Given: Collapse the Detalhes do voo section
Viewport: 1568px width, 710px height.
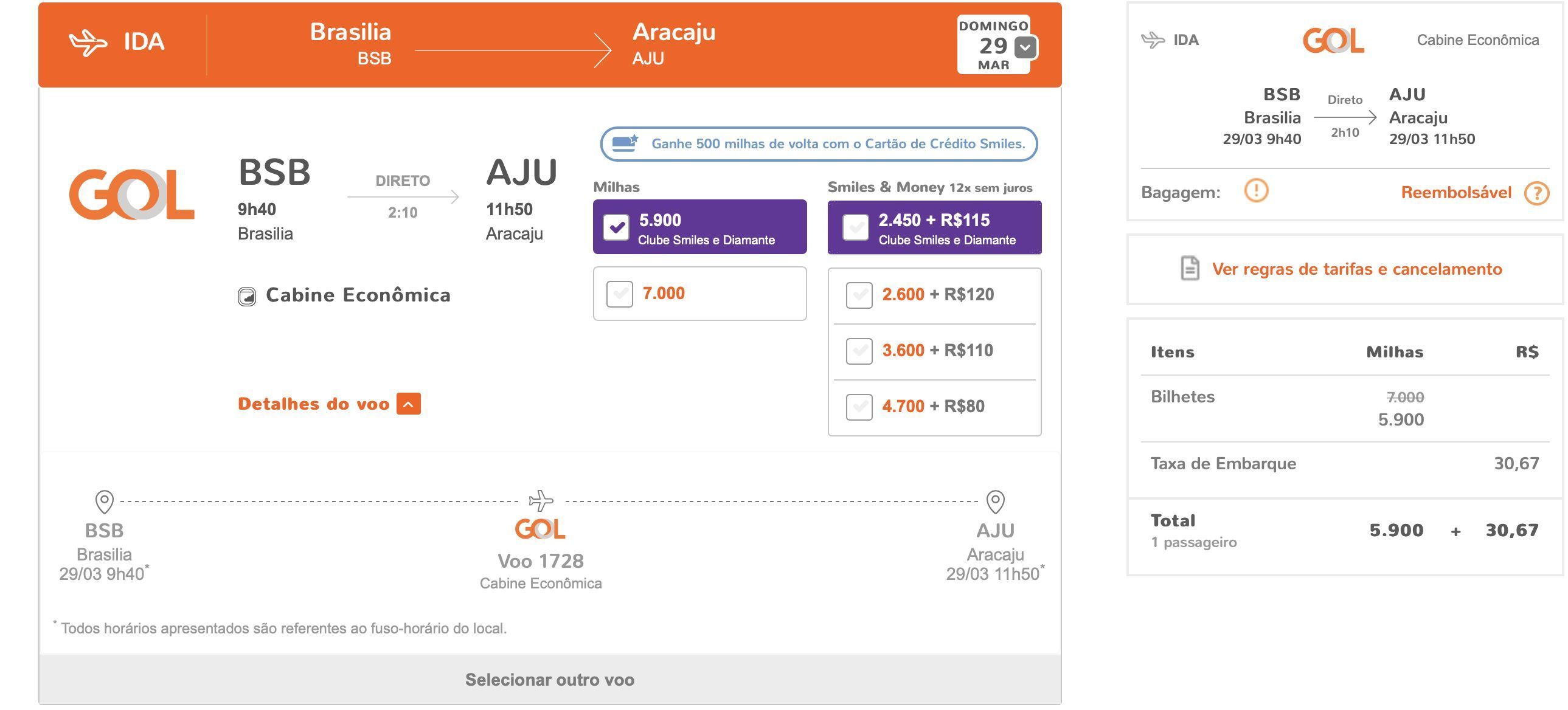Looking at the screenshot, I should click(x=409, y=404).
